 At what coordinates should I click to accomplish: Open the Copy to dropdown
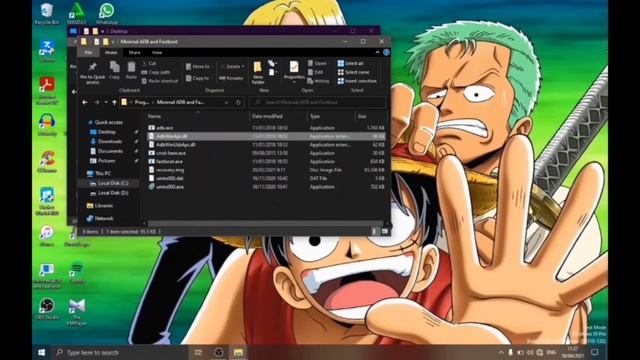click(x=198, y=78)
